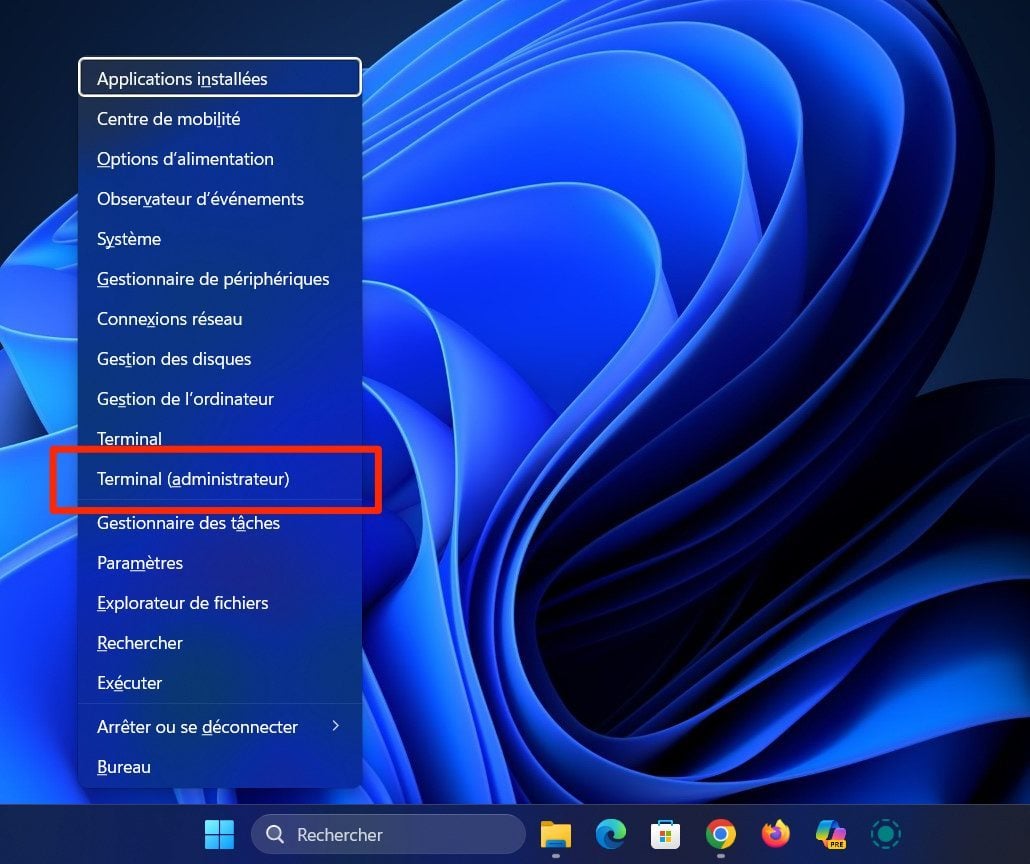
Task: Open Centre de mobilité
Action: (x=219, y=119)
